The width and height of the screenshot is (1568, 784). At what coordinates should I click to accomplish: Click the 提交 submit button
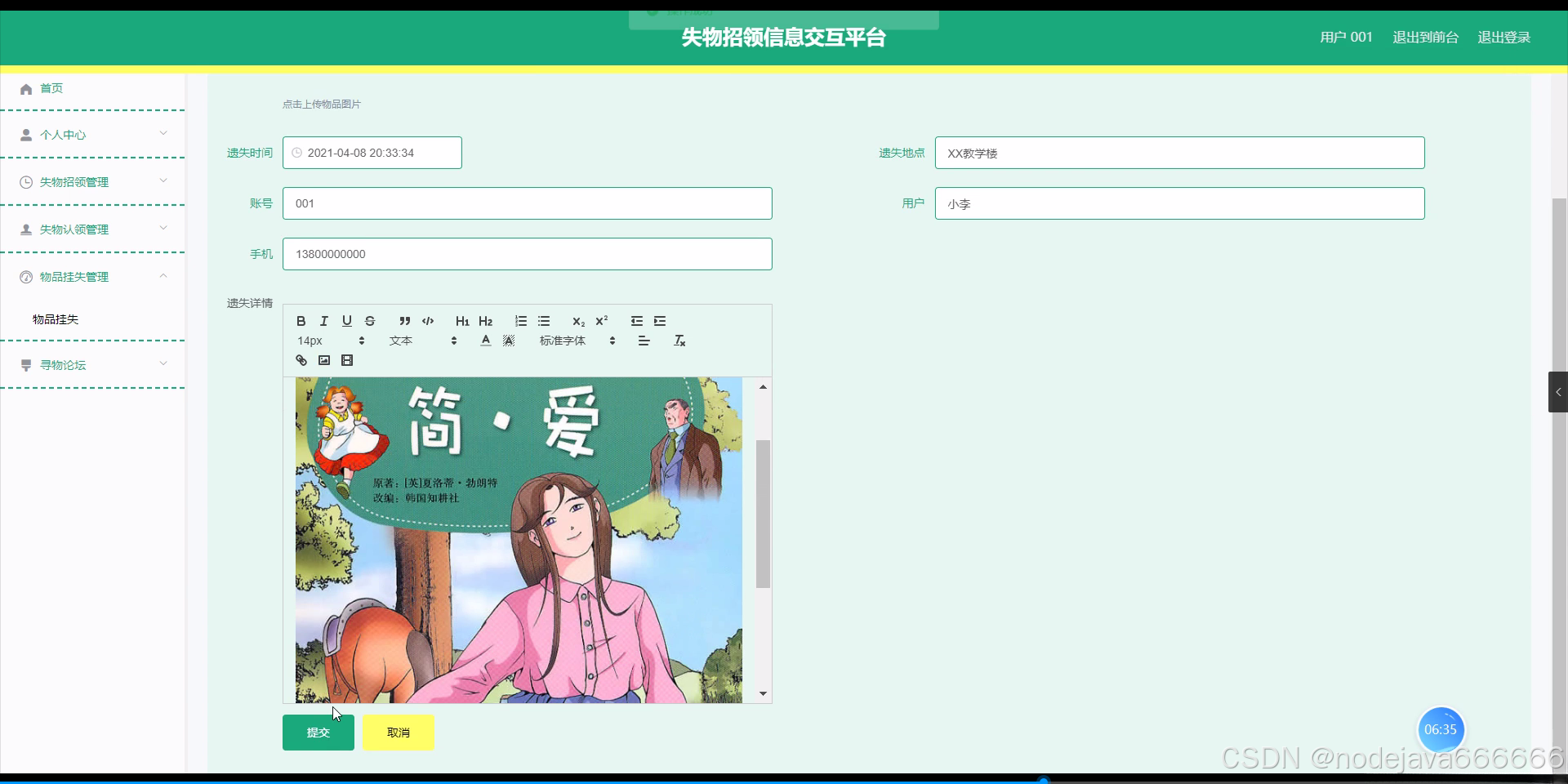tap(318, 733)
